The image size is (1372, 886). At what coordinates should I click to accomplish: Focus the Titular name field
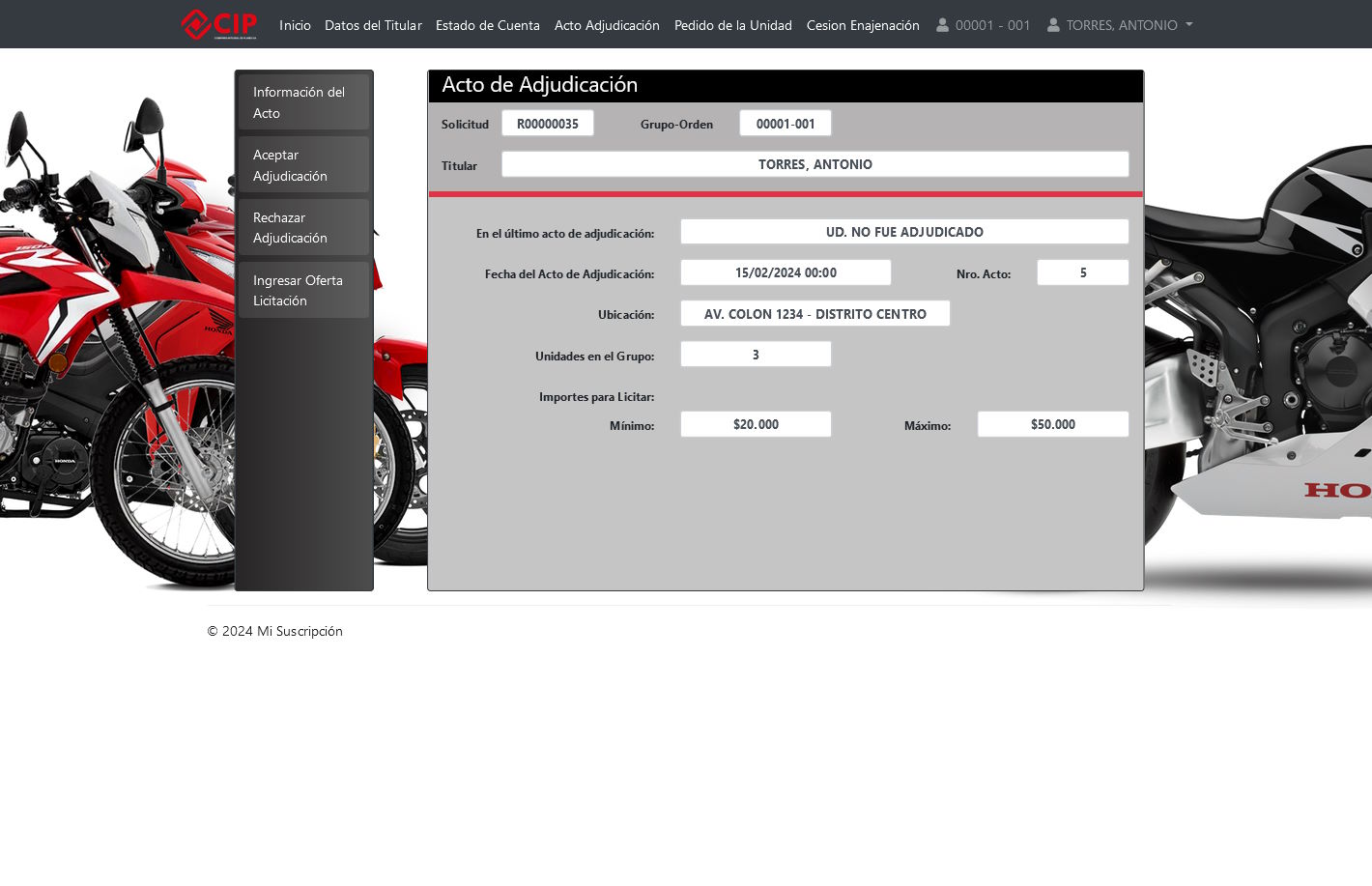click(x=815, y=164)
